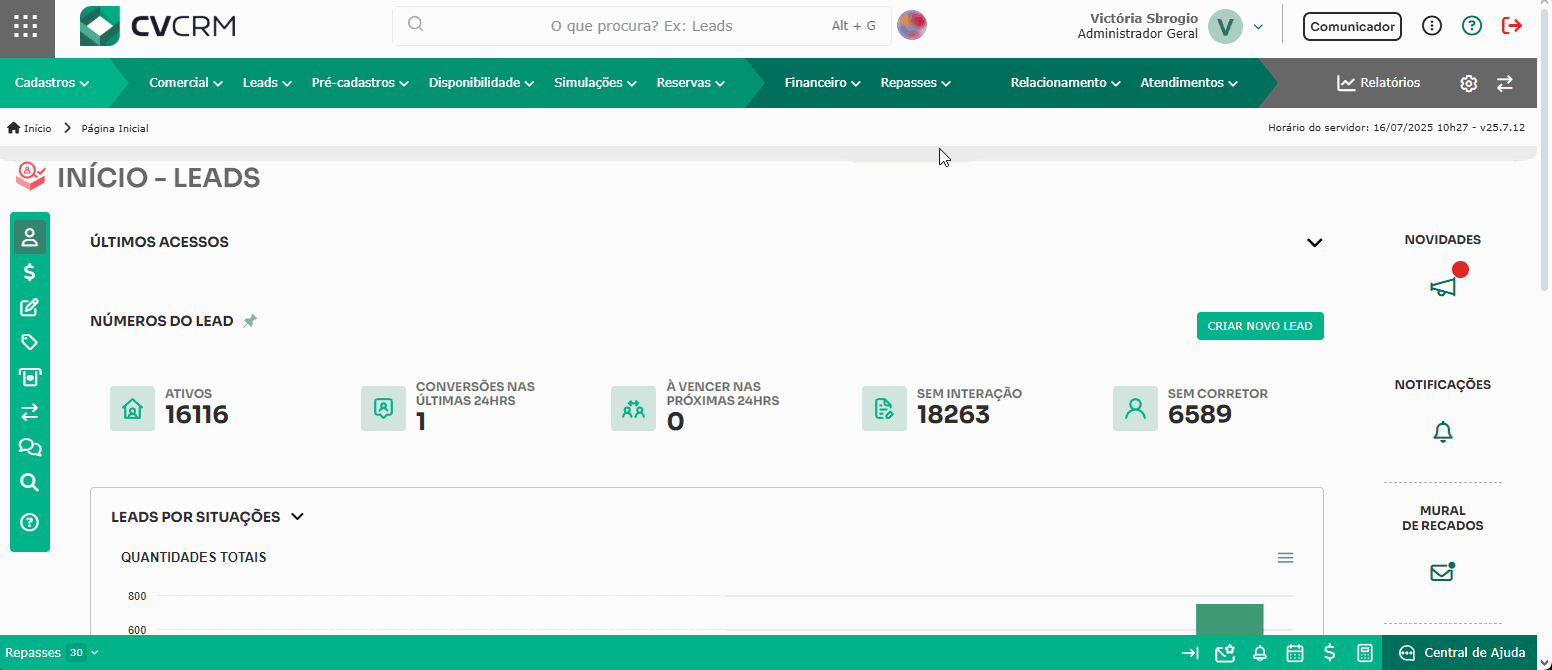This screenshot has height=670, width=1552.
Task: Open Relatórios link in navbar
Action: click(x=1378, y=83)
